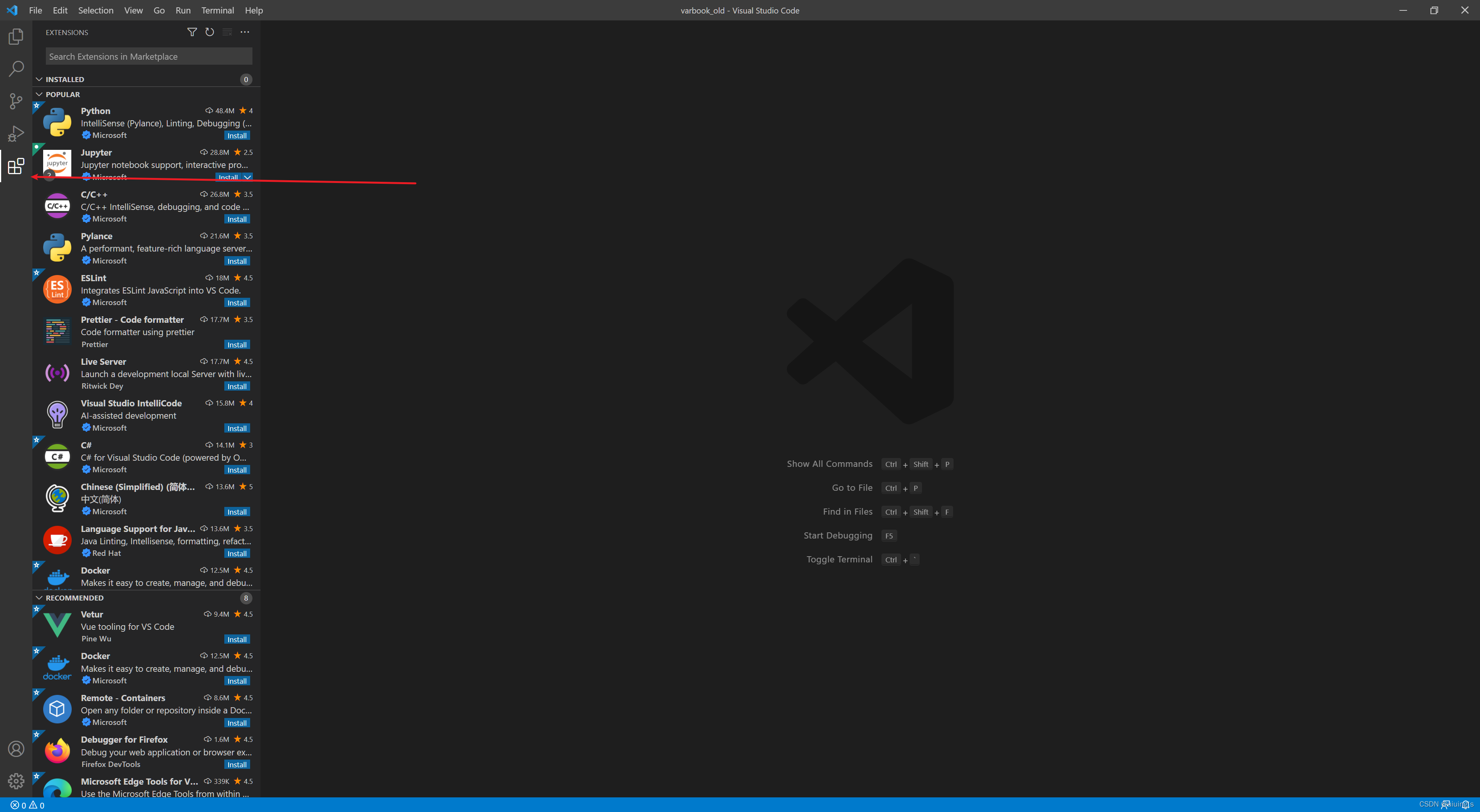The height and width of the screenshot is (812, 1480).
Task: Open the Run menu
Action: [183, 10]
